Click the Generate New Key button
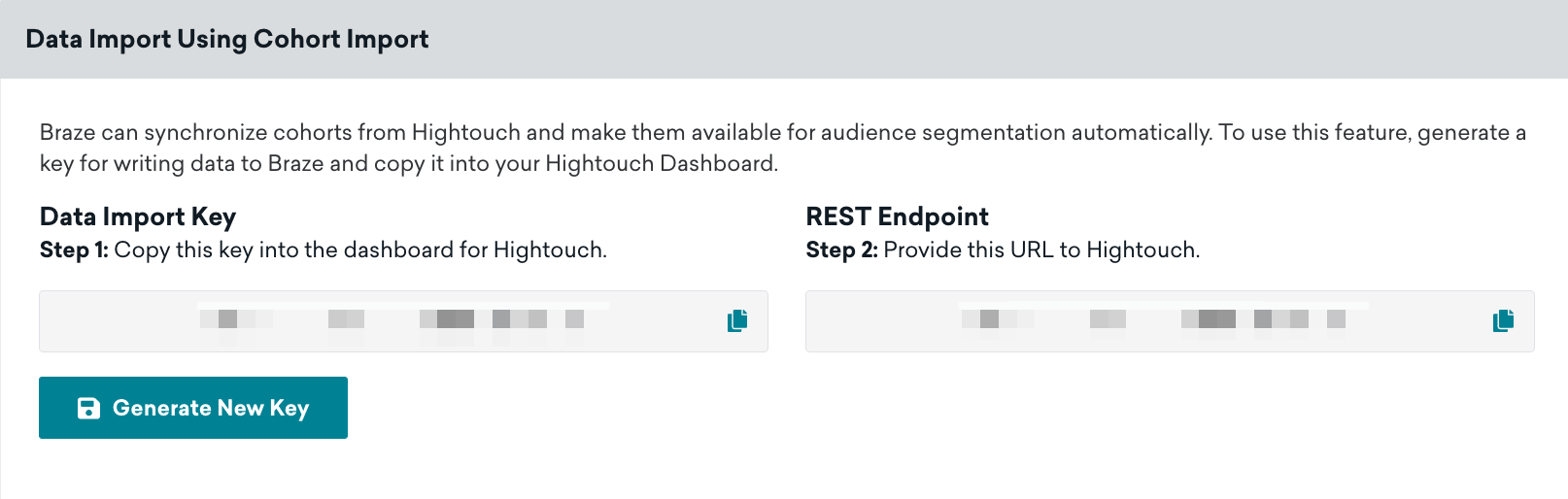The height and width of the screenshot is (499, 1568). point(193,408)
